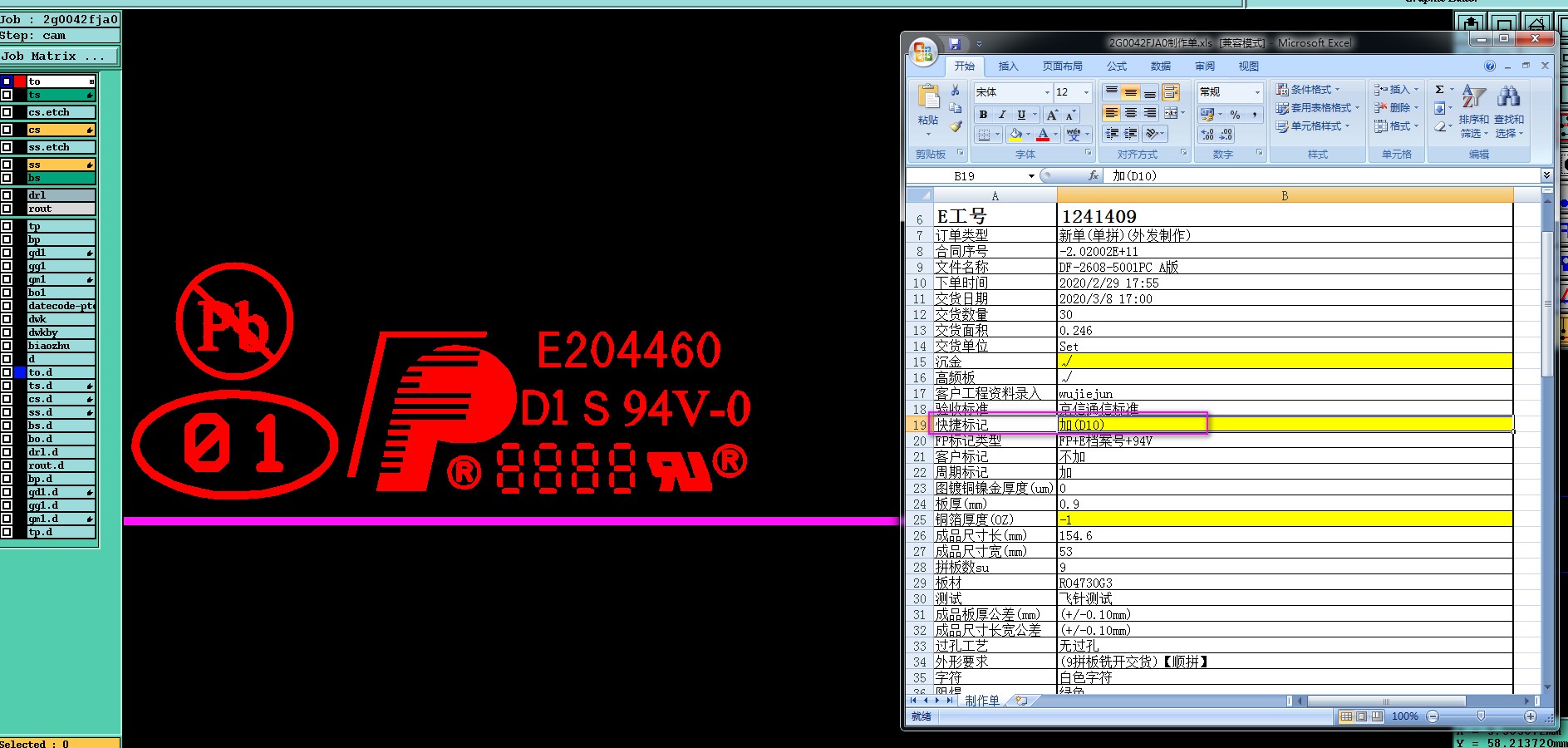The height and width of the screenshot is (748, 1568).
Task: Apply comma style number format
Action: (1254, 115)
